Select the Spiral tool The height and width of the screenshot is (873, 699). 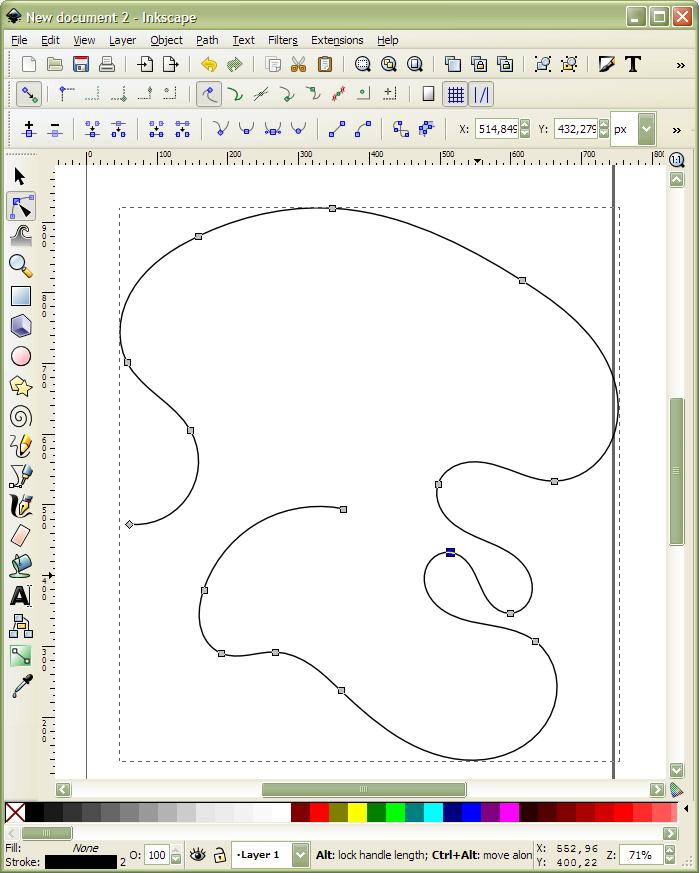click(x=20, y=416)
